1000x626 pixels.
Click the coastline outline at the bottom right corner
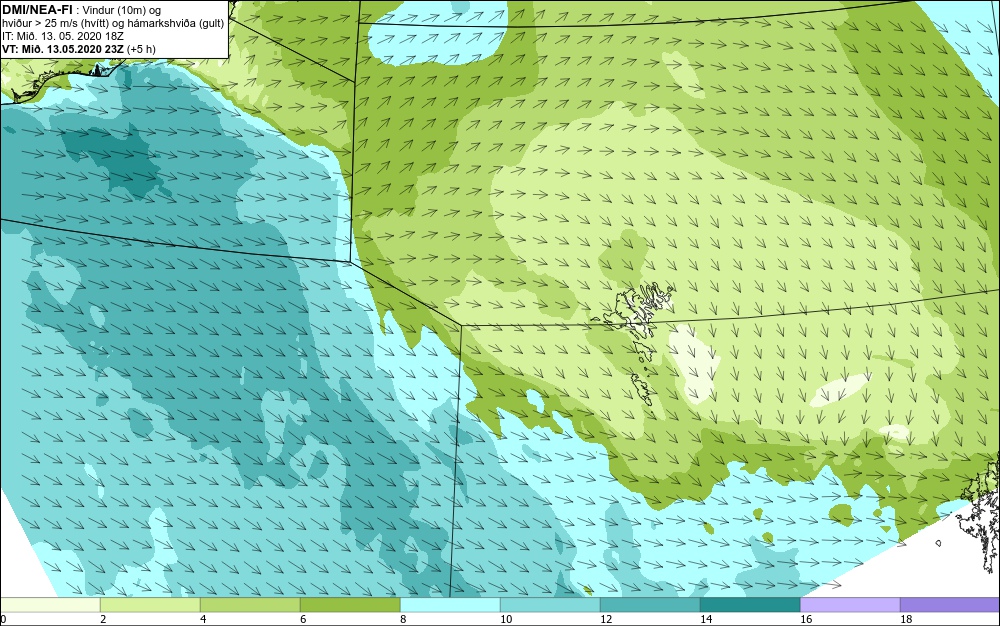pos(979,513)
